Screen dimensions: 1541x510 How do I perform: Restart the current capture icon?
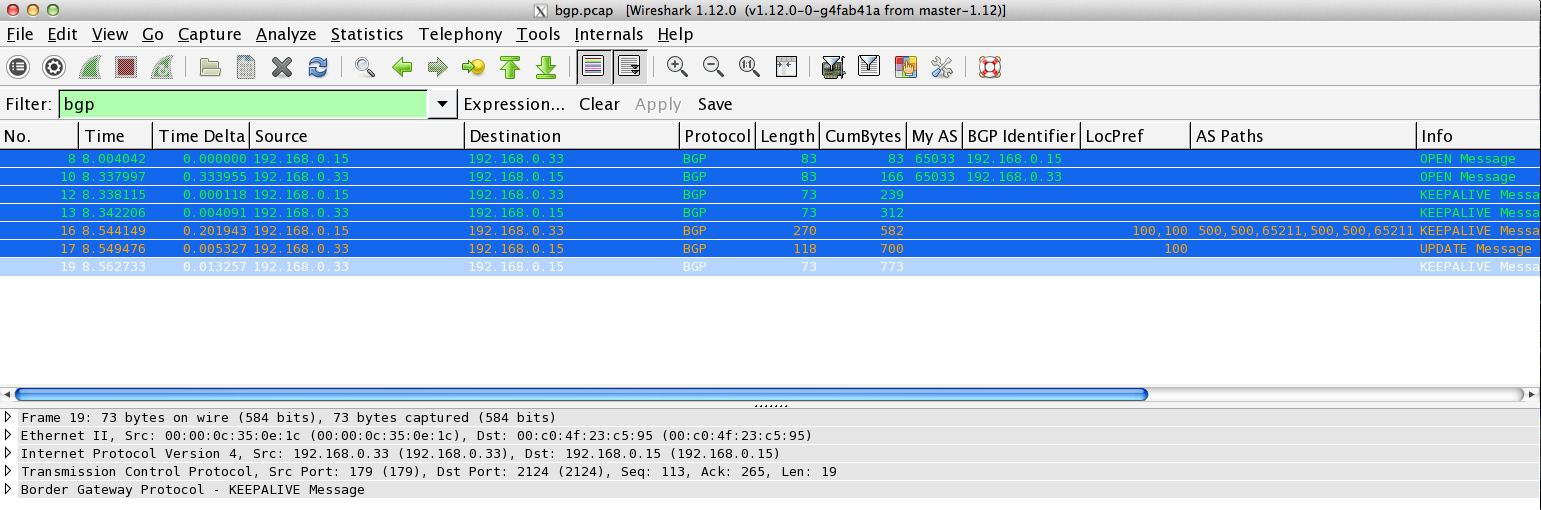click(161, 67)
